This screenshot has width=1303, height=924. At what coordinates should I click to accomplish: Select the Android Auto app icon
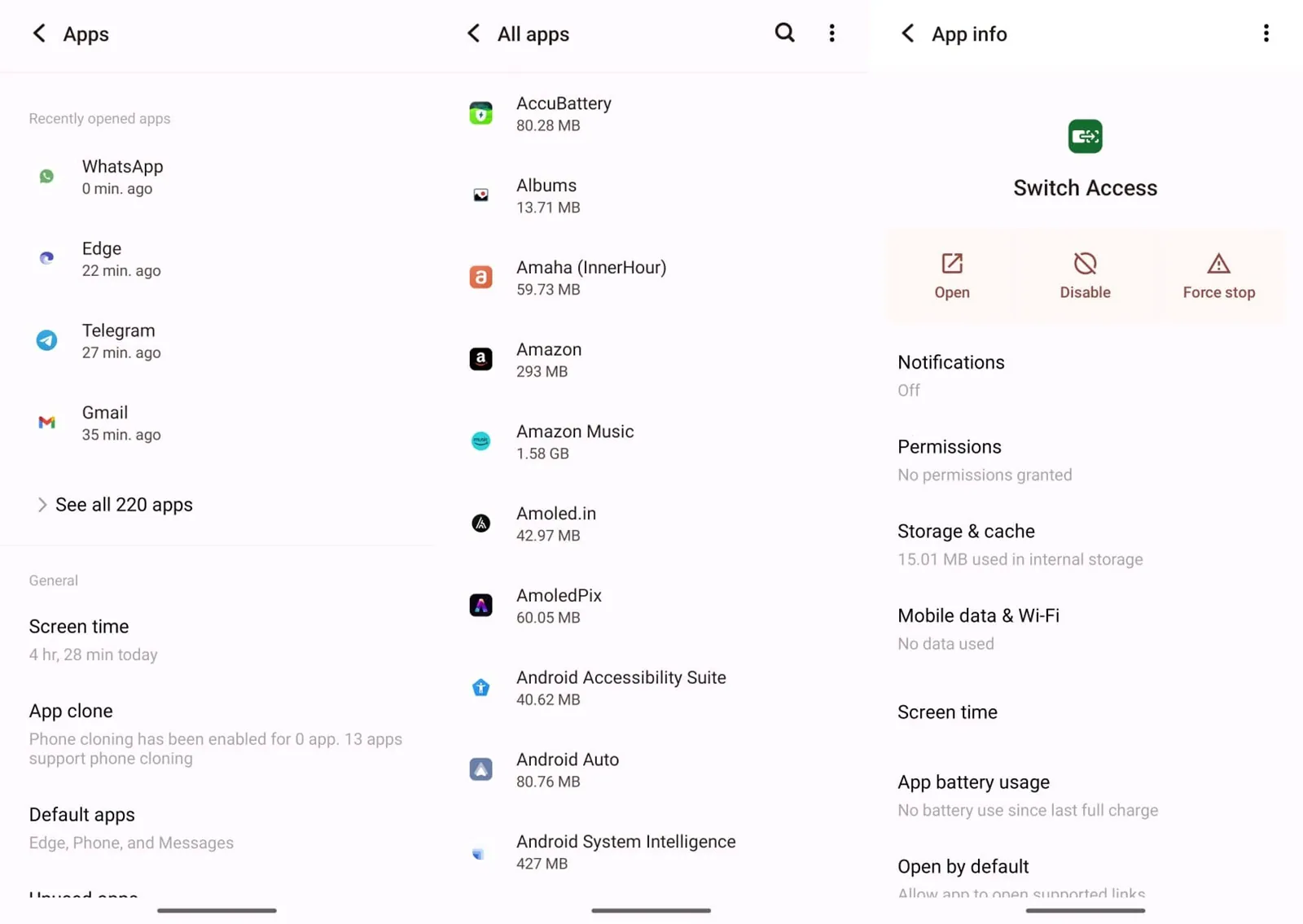point(481,769)
